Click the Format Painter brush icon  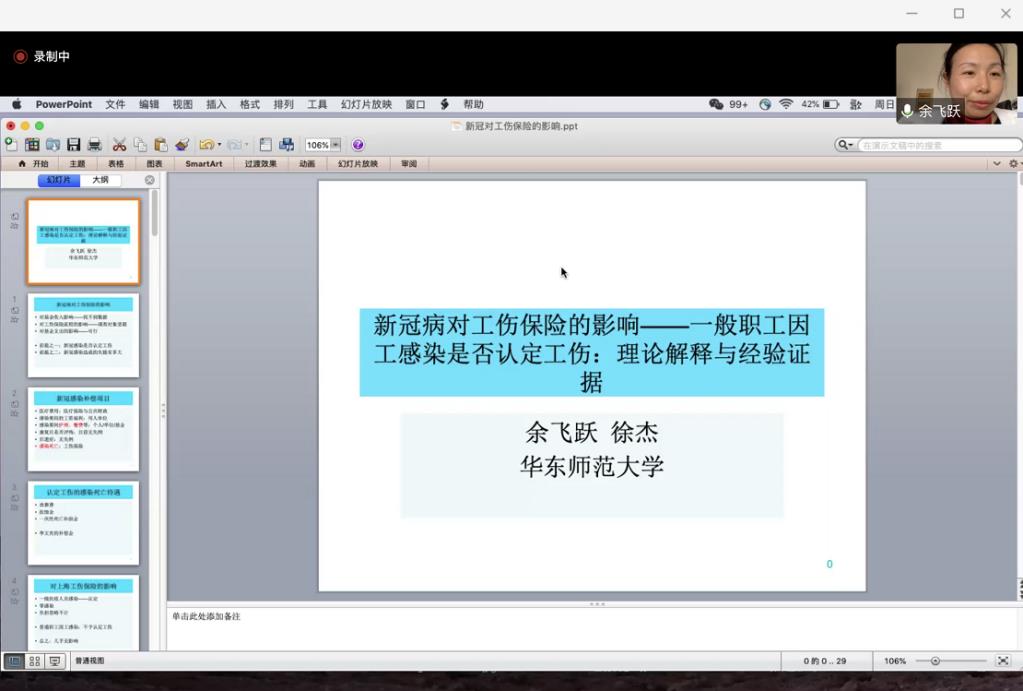181,145
